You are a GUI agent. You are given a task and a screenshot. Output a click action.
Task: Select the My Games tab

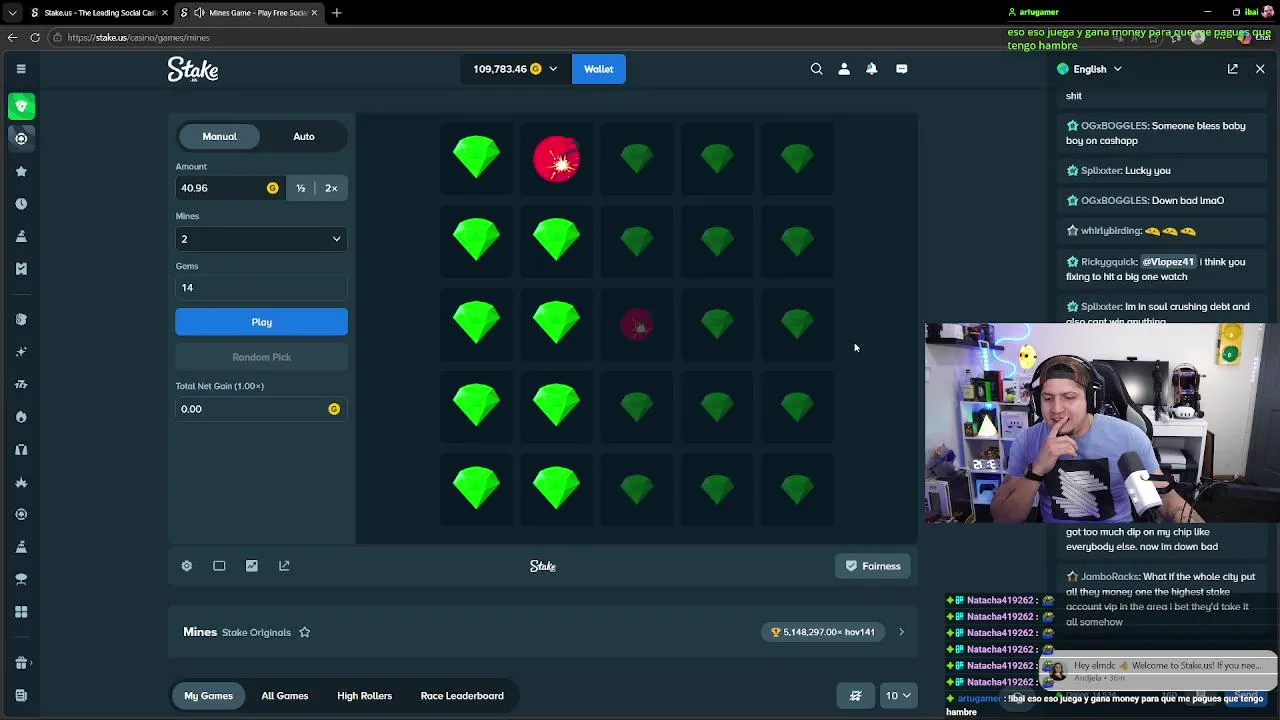(x=208, y=696)
